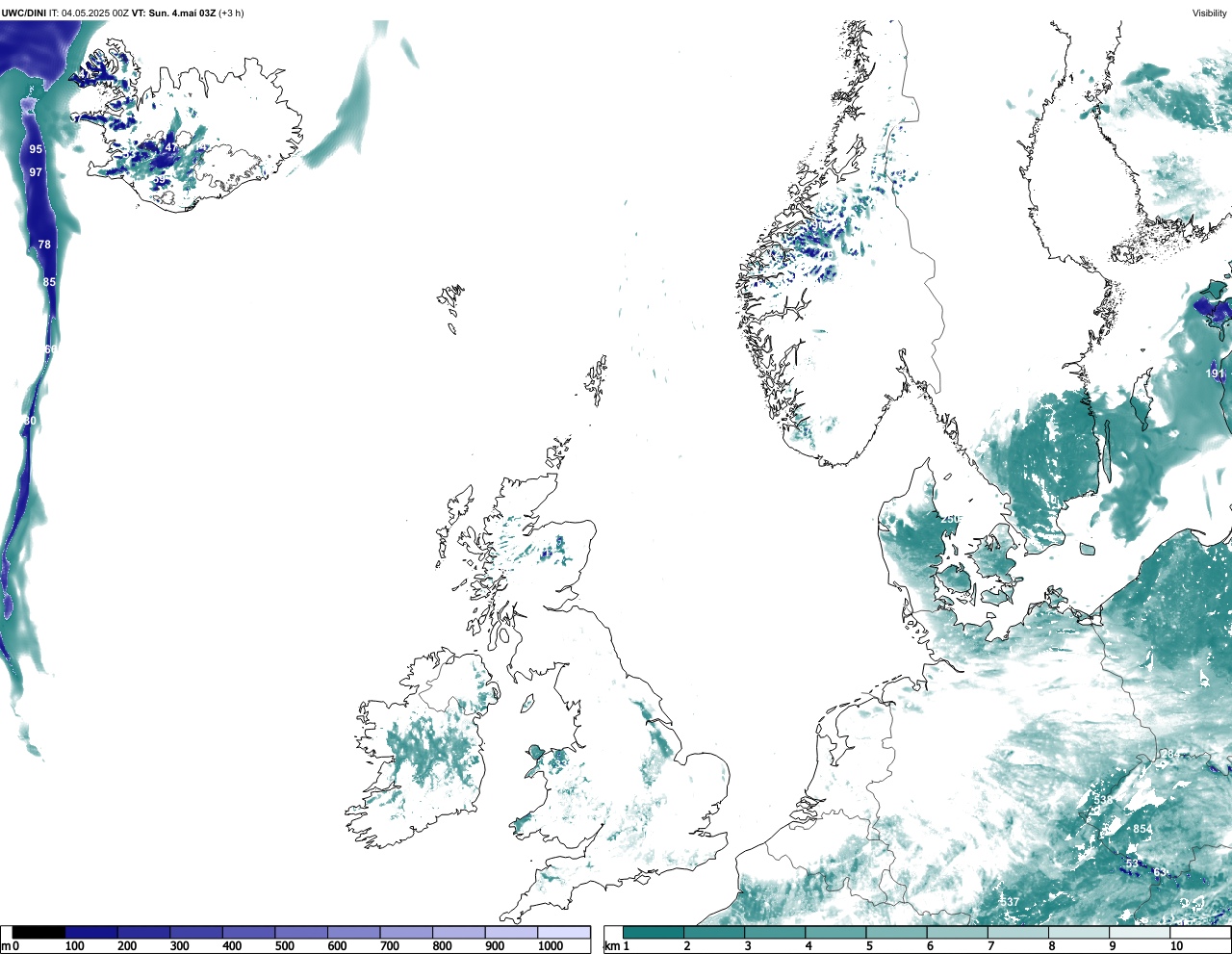Click the '(+3 h)' forecast offset
Screen dimensions: 1232x954
click(232, 13)
